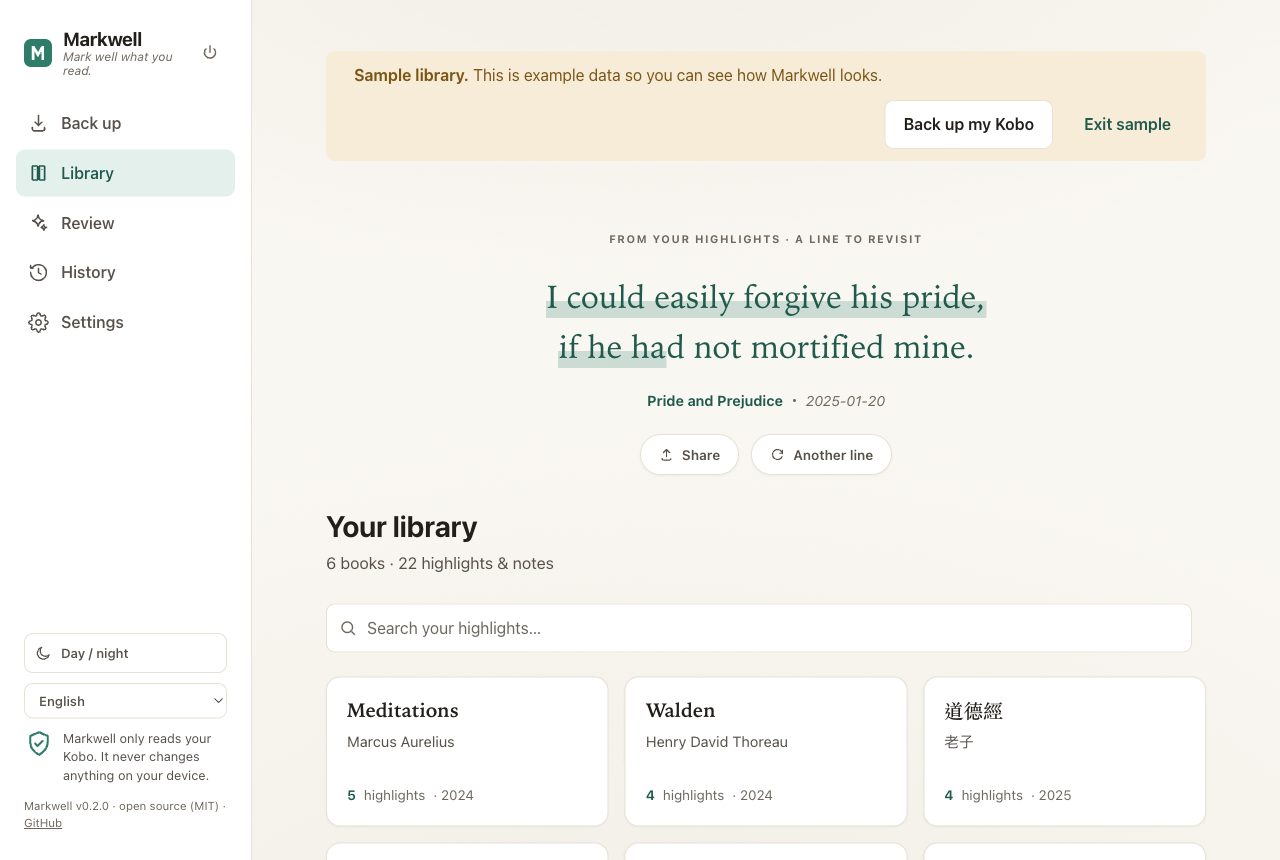
Task: Click '5 highlights · 2024' on Meditations card
Action: 410,795
